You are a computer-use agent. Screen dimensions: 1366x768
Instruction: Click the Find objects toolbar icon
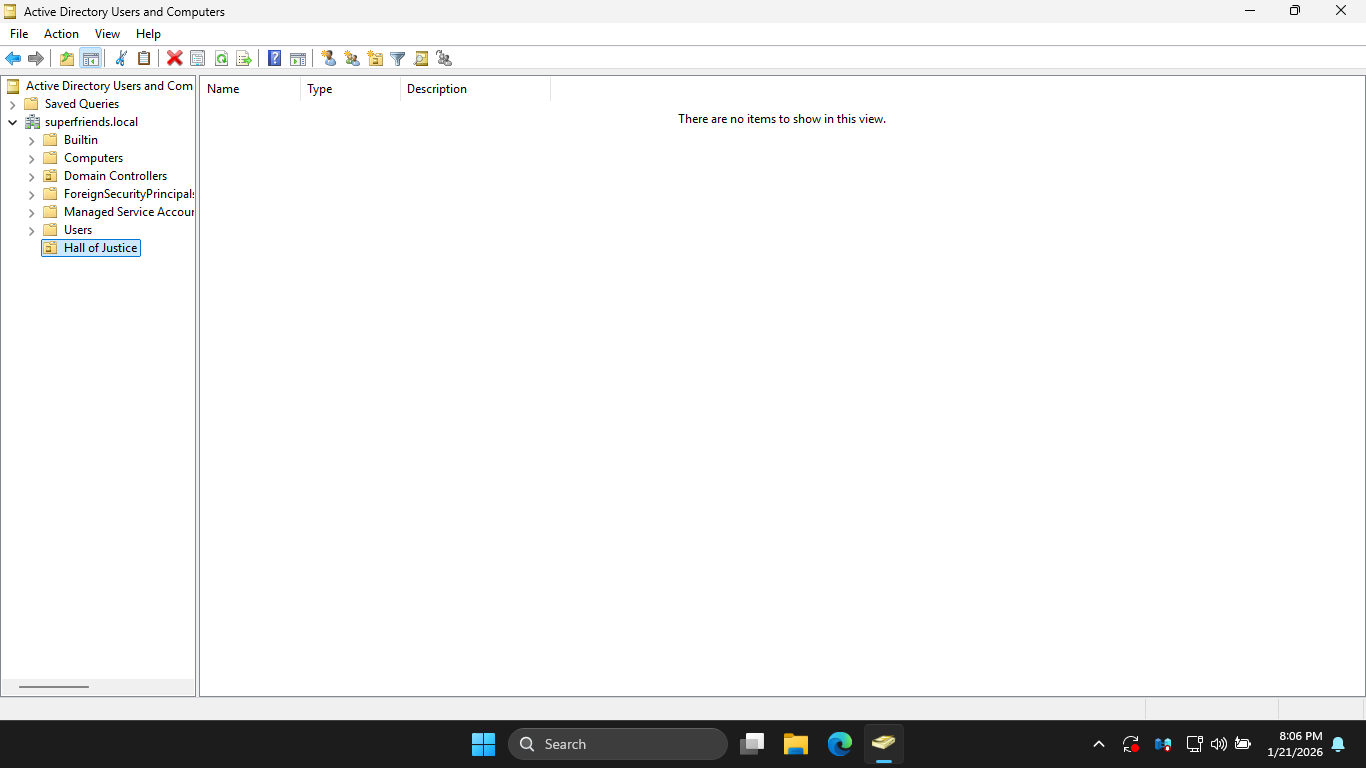tap(421, 59)
